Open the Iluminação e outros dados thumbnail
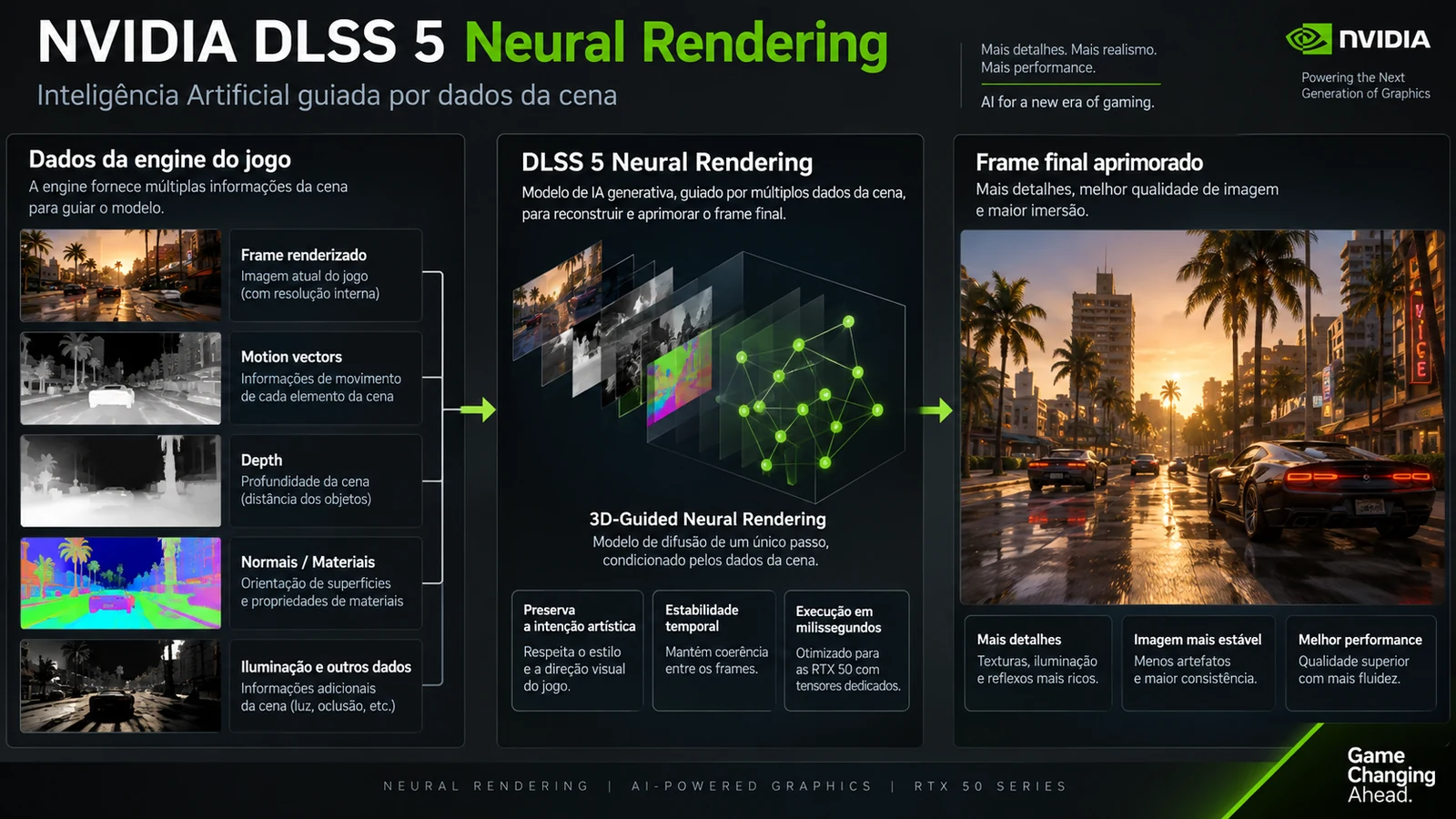 [121, 686]
